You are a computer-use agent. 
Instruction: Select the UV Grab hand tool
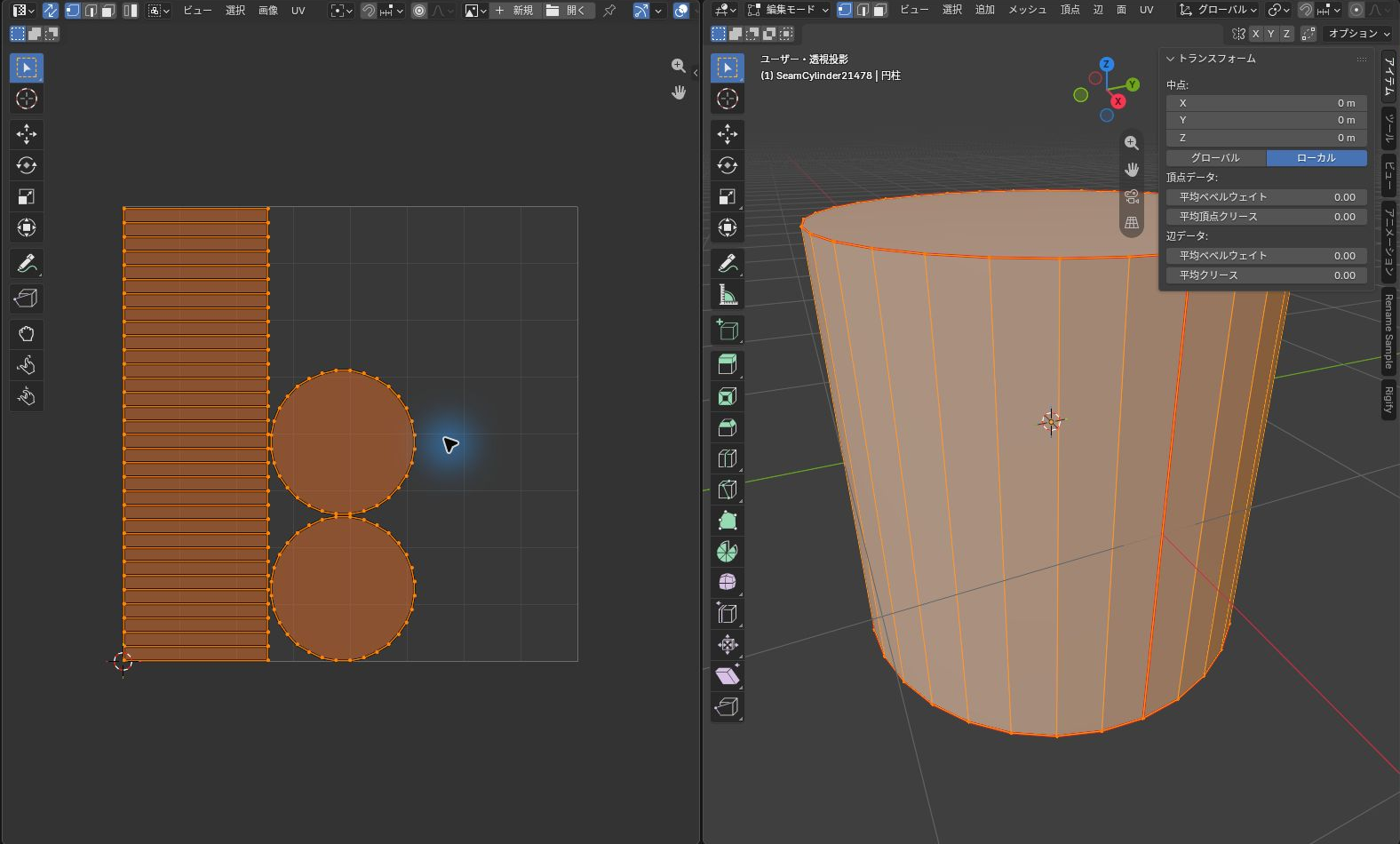(27, 334)
